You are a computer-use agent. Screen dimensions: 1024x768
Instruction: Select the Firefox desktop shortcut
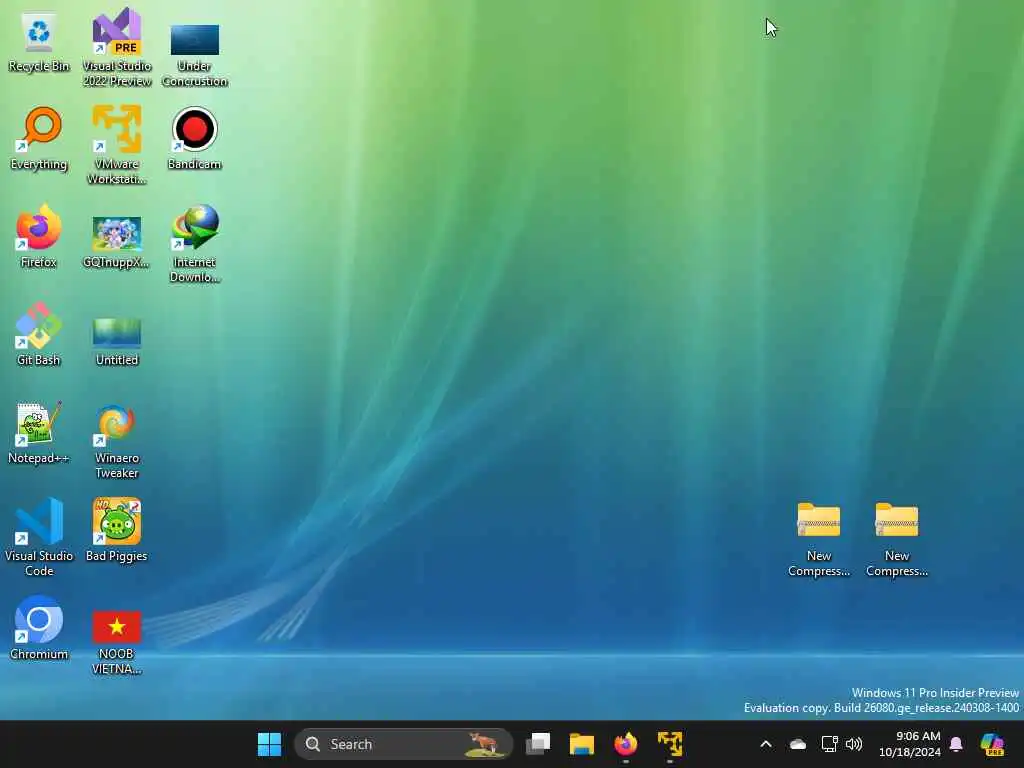pyautogui.click(x=39, y=236)
